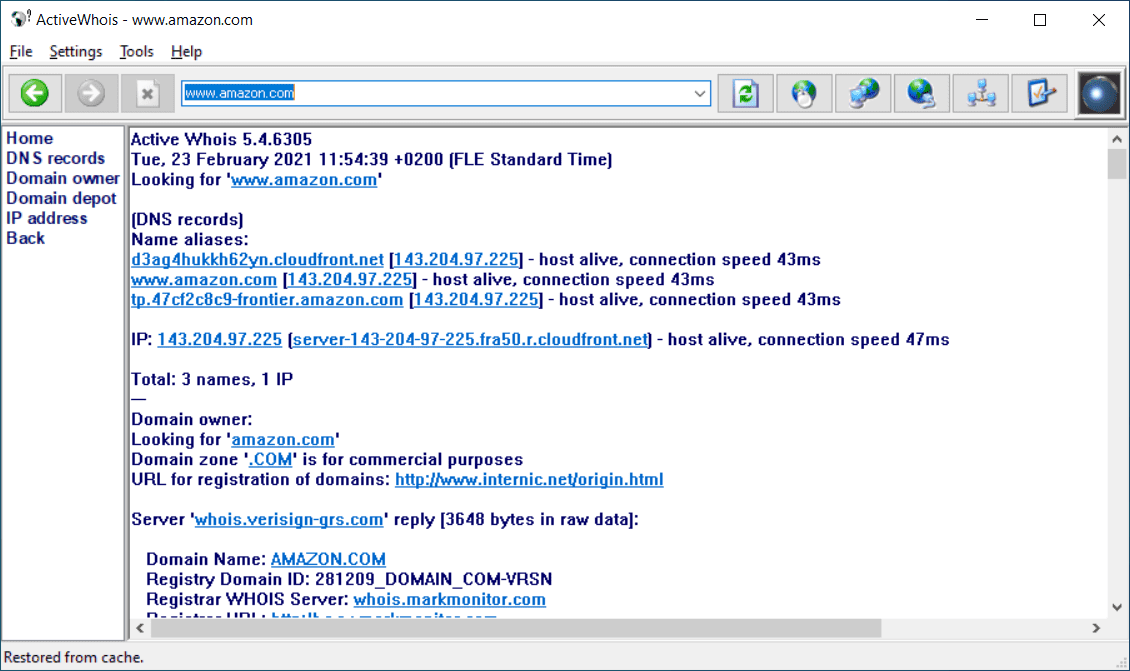This screenshot has height=671, width=1130.
Task: Jump to Domain depot in sidebar
Action: point(61,198)
